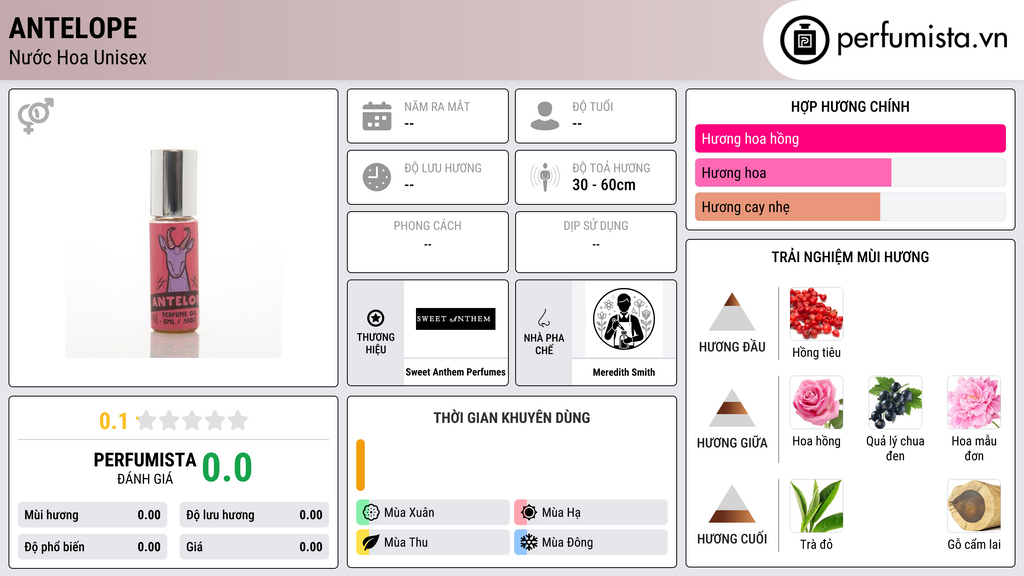Click the Hương hoa hồng accord bar

(850, 138)
